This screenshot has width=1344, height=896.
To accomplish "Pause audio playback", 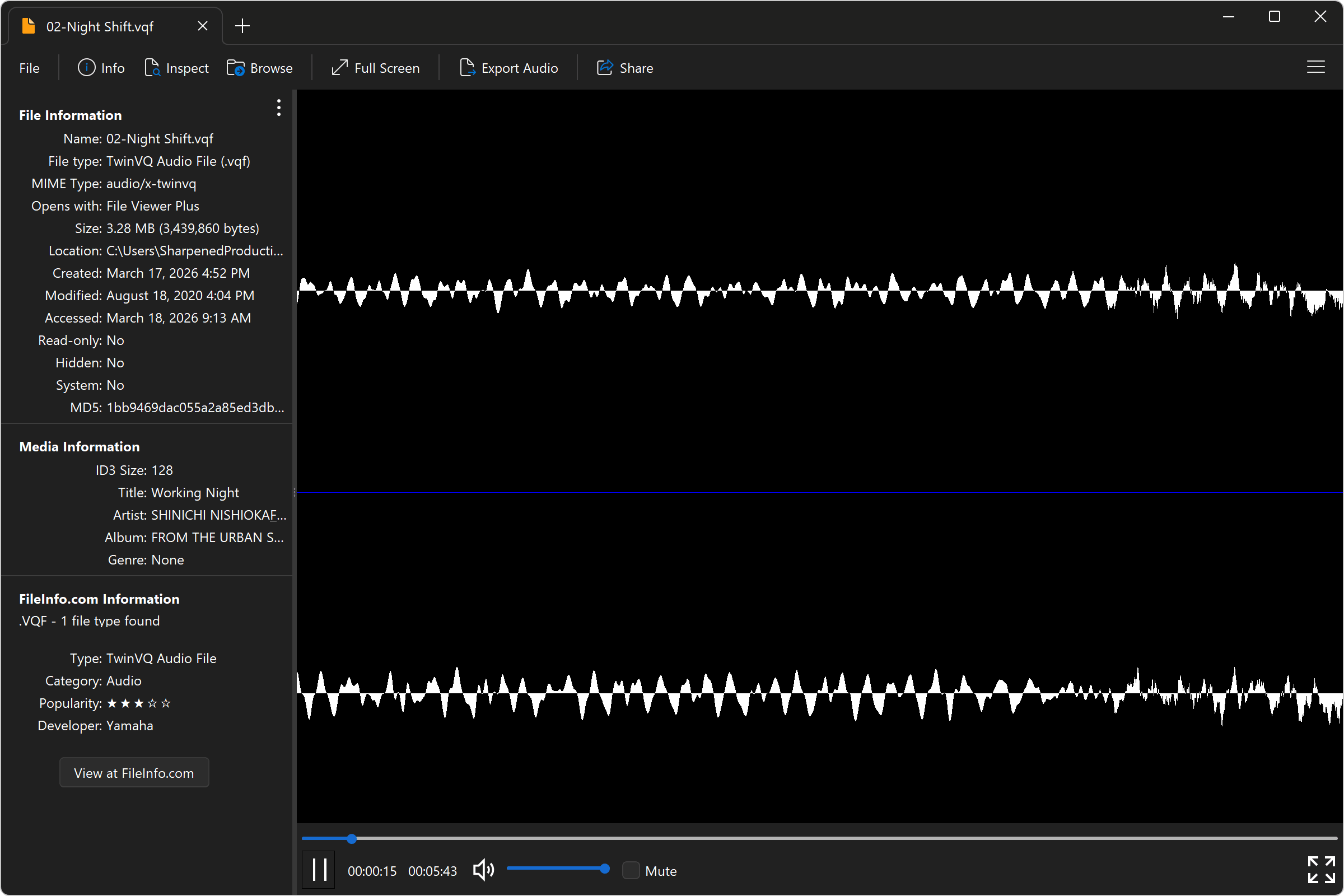I will point(319,870).
